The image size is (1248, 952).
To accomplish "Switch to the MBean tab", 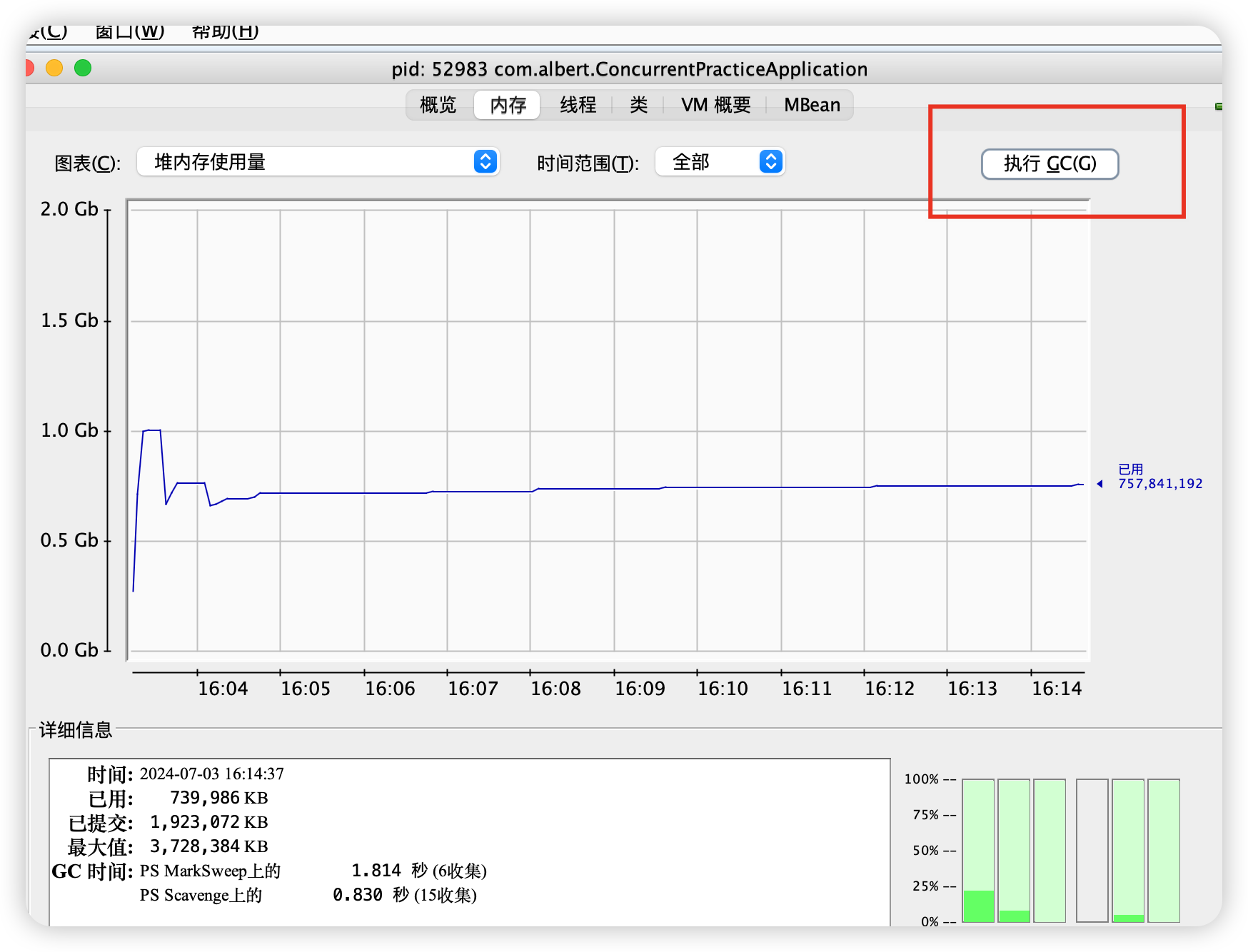I will click(x=812, y=105).
